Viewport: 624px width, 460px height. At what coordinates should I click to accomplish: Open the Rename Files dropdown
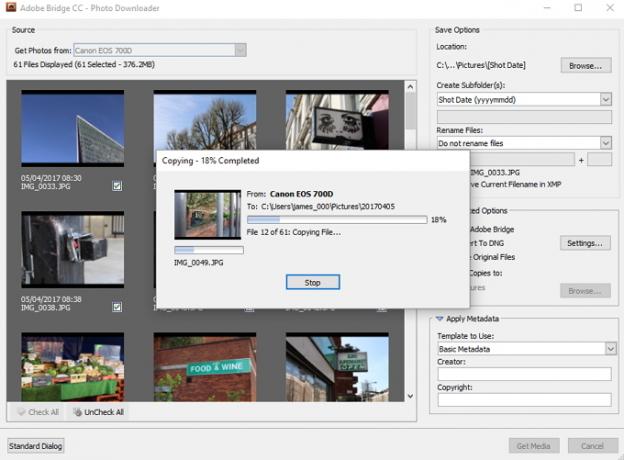click(x=606, y=143)
